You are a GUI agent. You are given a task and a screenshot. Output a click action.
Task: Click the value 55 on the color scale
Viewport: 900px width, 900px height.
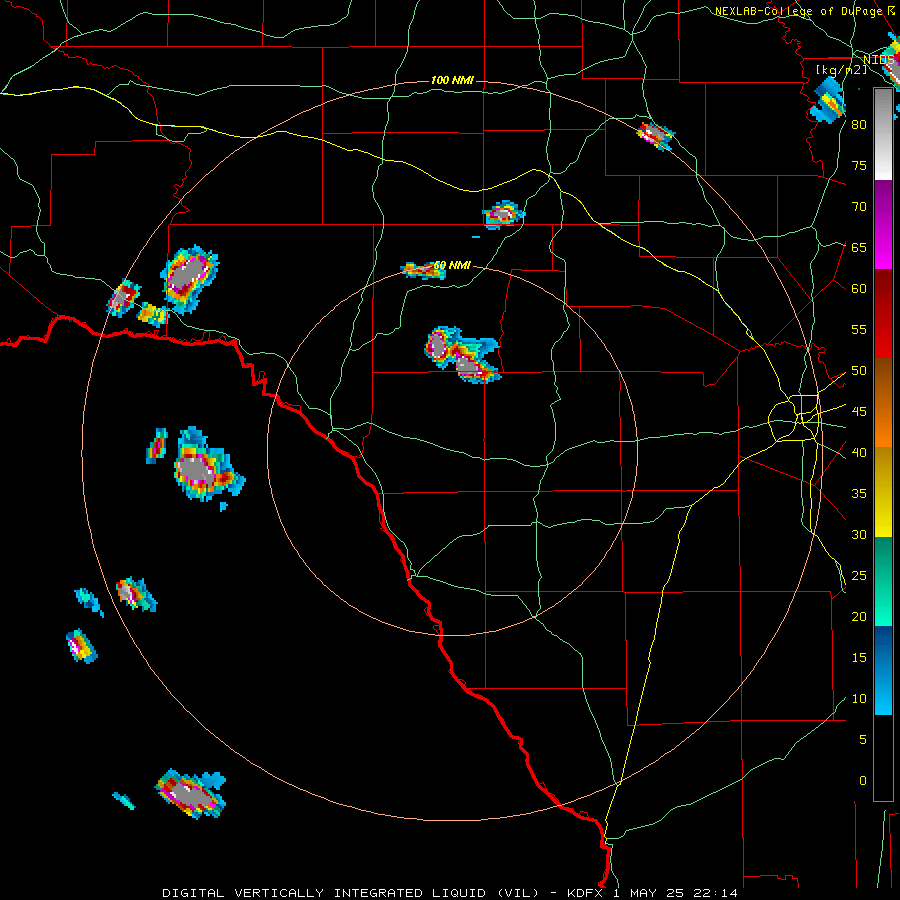(859, 329)
